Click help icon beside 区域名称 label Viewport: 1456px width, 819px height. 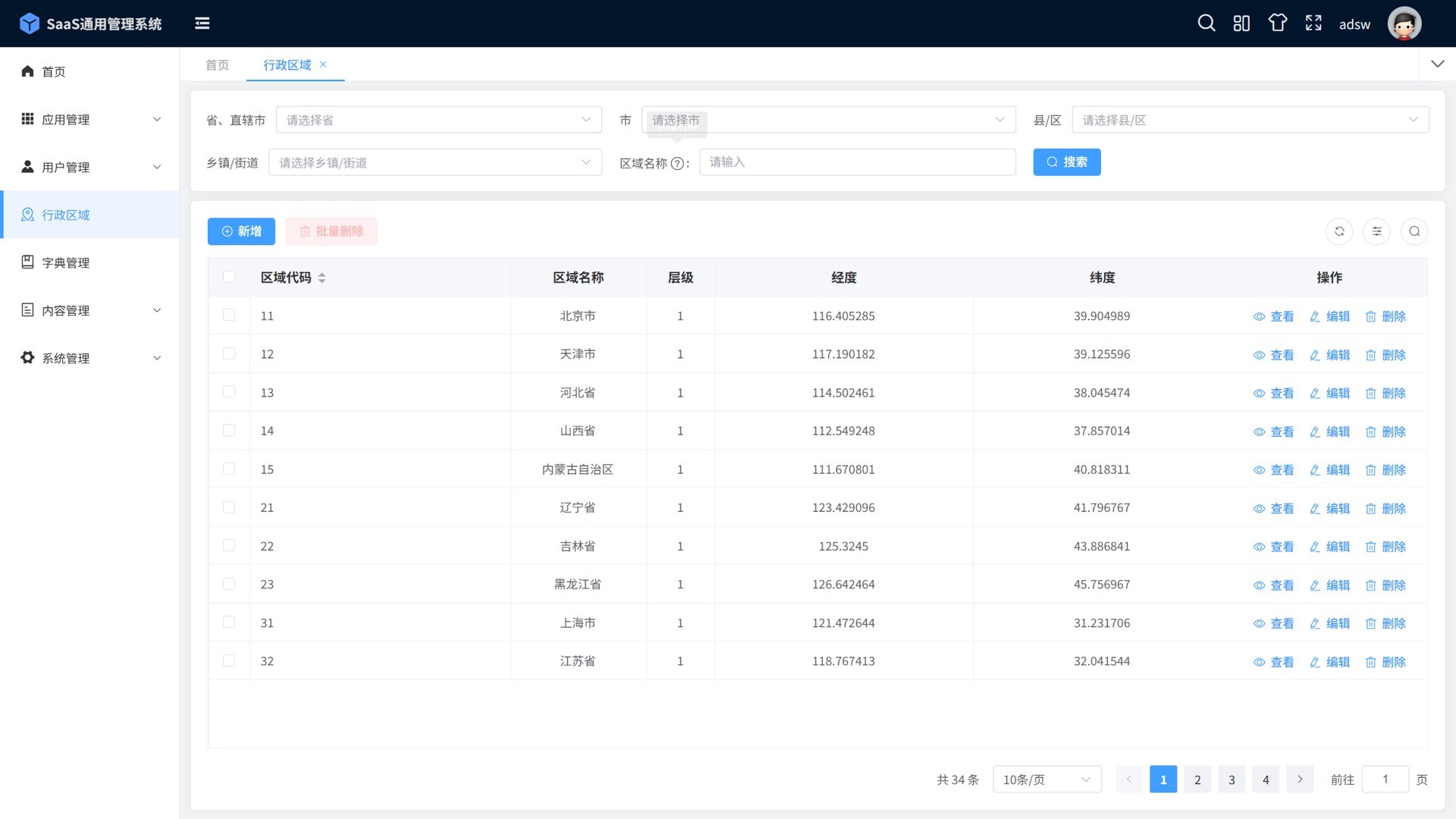(677, 163)
